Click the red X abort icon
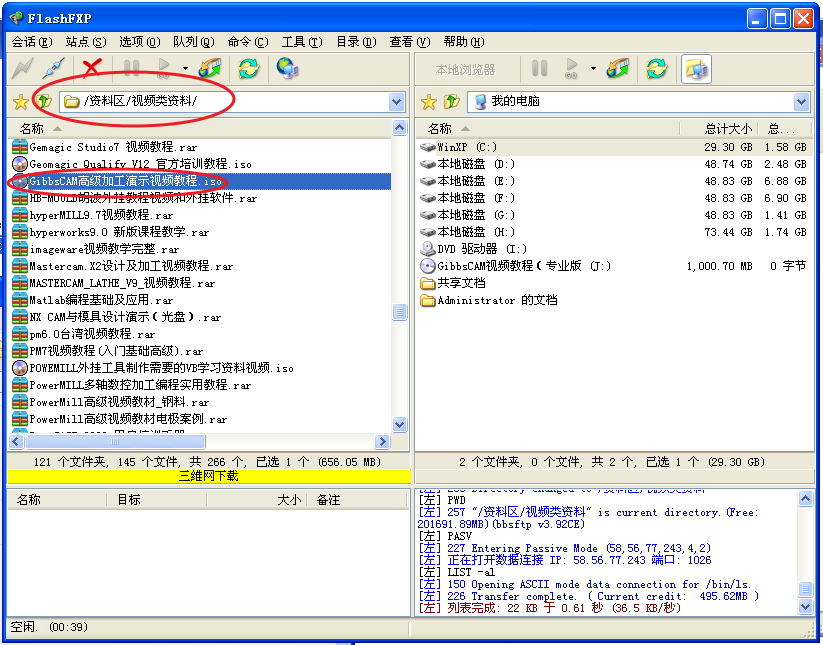The height and width of the screenshot is (645, 823). coord(92,68)
